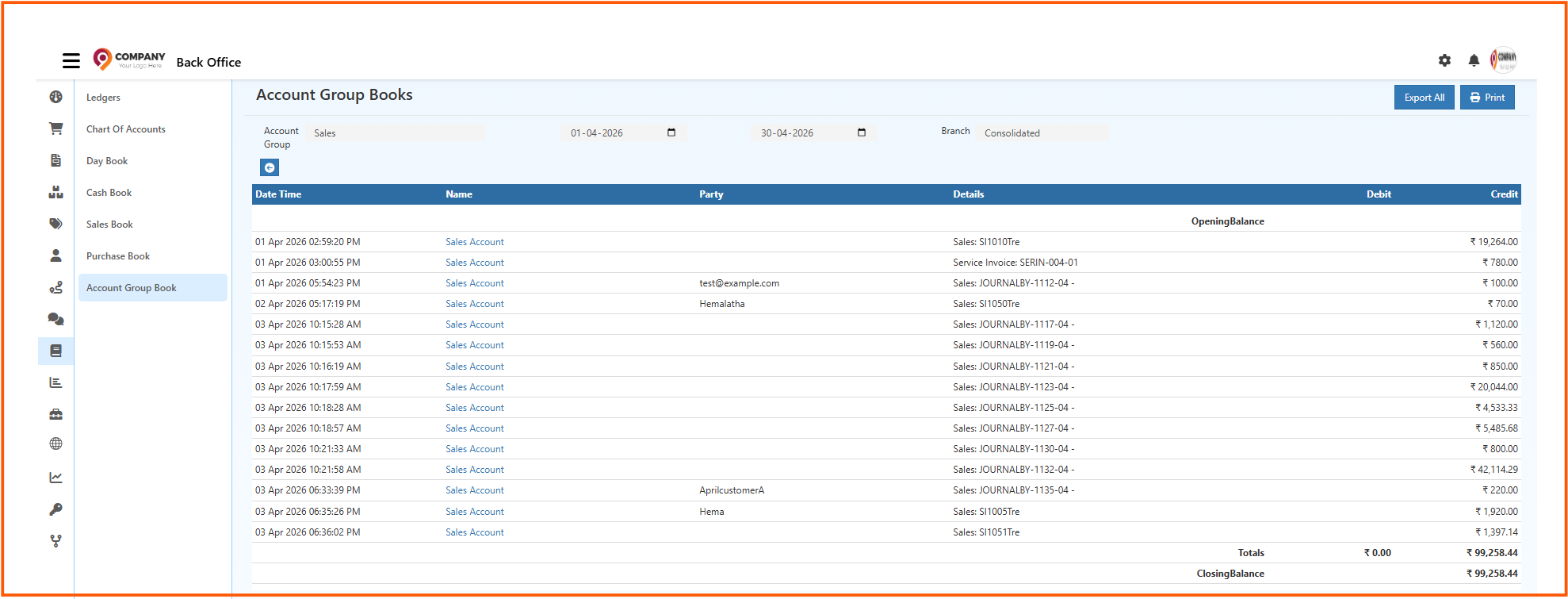Click the Date Time column header
The width and height of the screenshot is (1568, 599).
coord(278,194)
